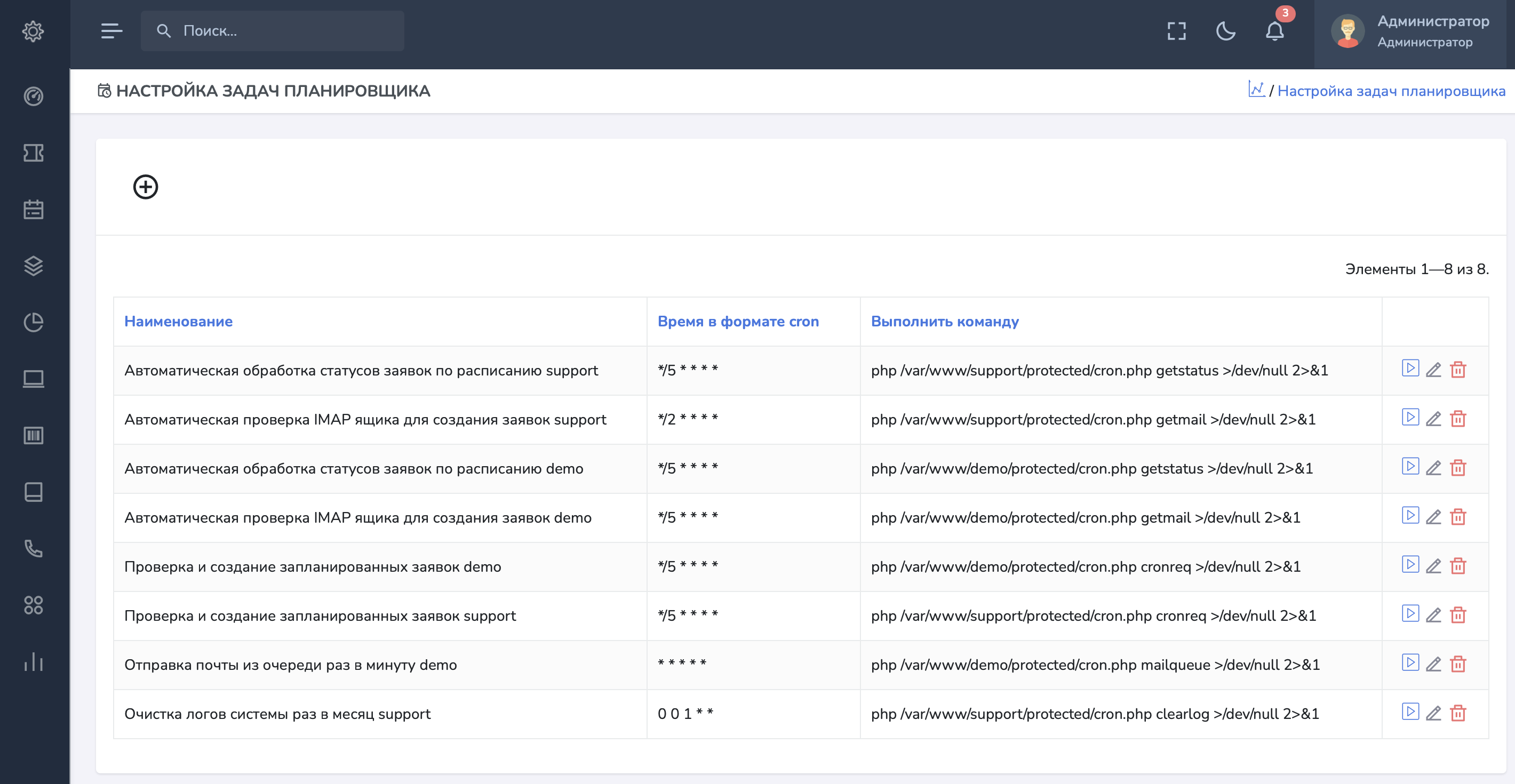Image resolution: width=1515 pixels, height=784 pixels.
Task: Delete the support getmail task
Action: pos(1458,419)
